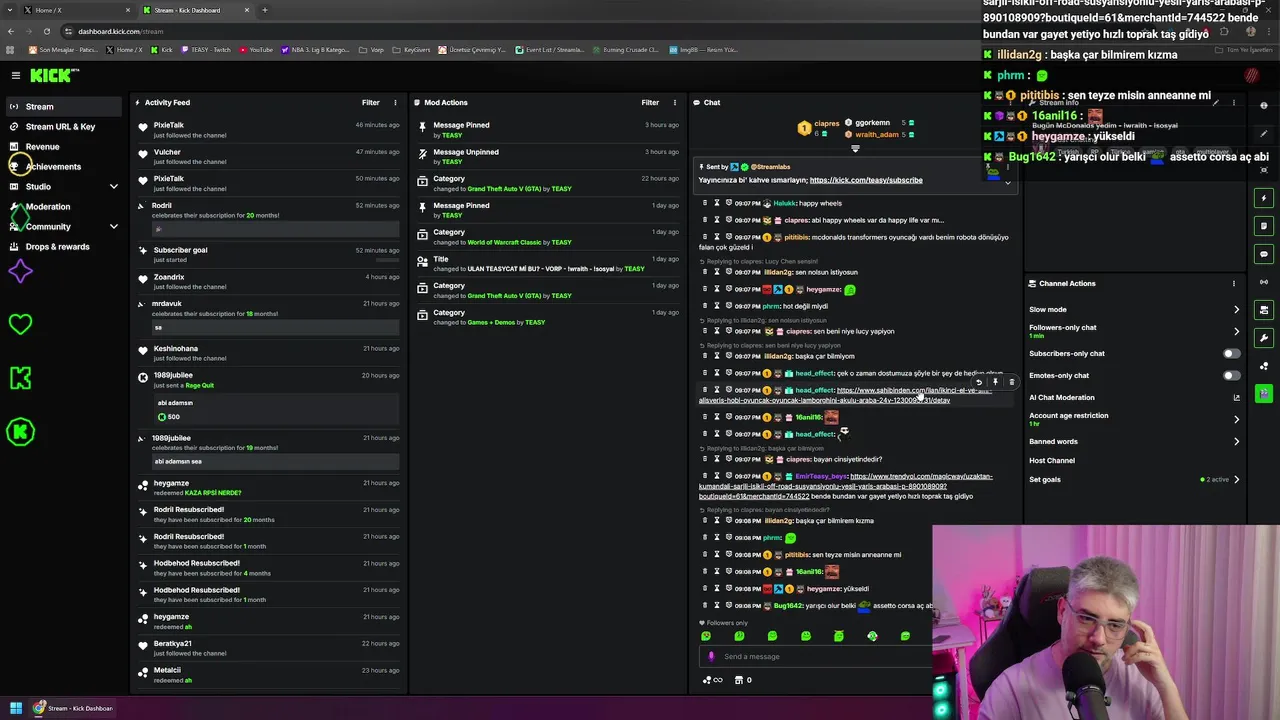Viewport: 1280px width, 720px height.
Task: Pin head_effect's hovered message
Action: click(x=995, y=382)
